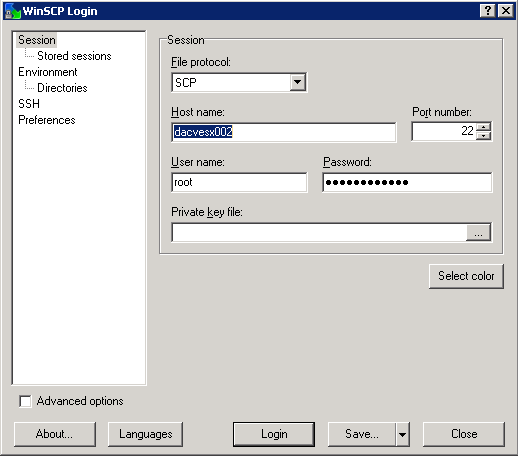Click the Password field
Viewport: 518px width, 456px height.
click(x=407, y=182)
